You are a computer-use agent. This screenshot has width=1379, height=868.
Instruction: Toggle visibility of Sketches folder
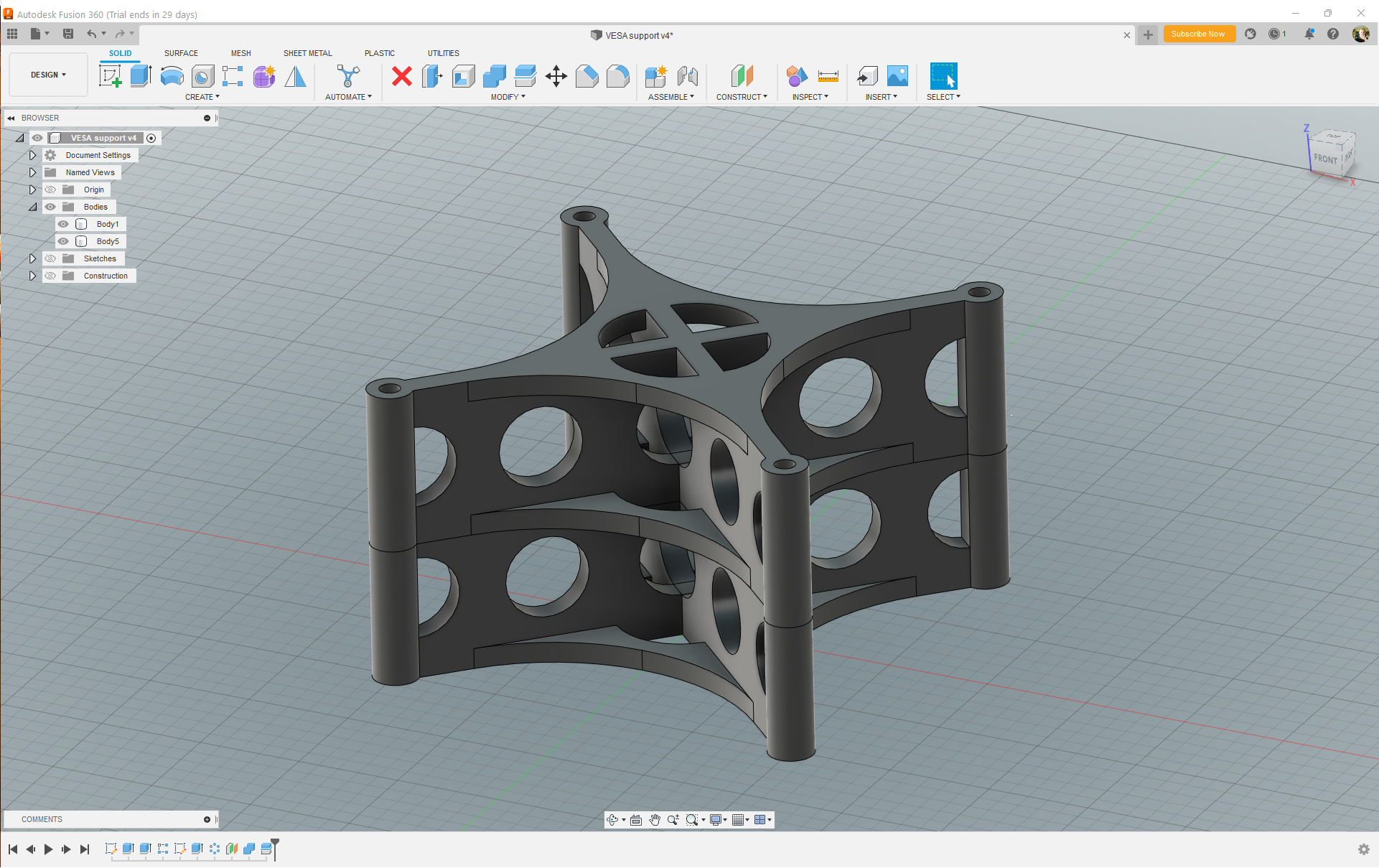tap(49, 258)
